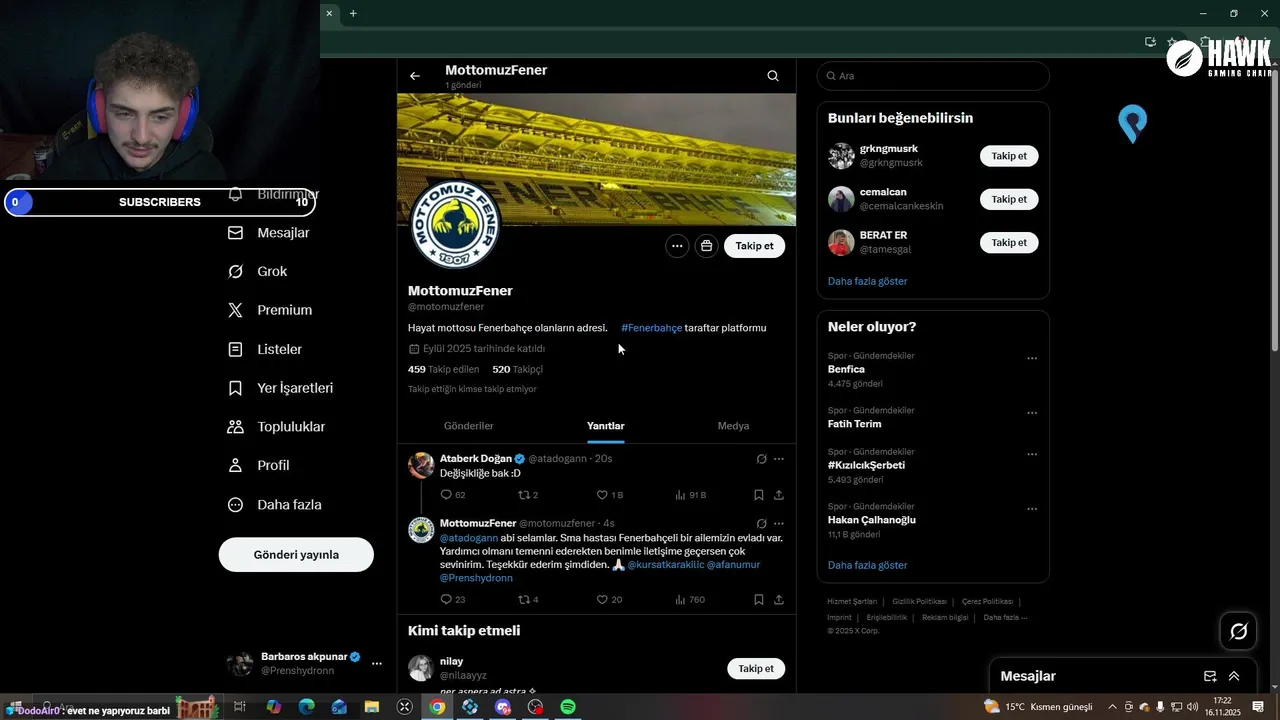The height and width of the screenshot is (720, 1280).
Task: Click the @kursatkarakilic mention
Action: point(665,565)
